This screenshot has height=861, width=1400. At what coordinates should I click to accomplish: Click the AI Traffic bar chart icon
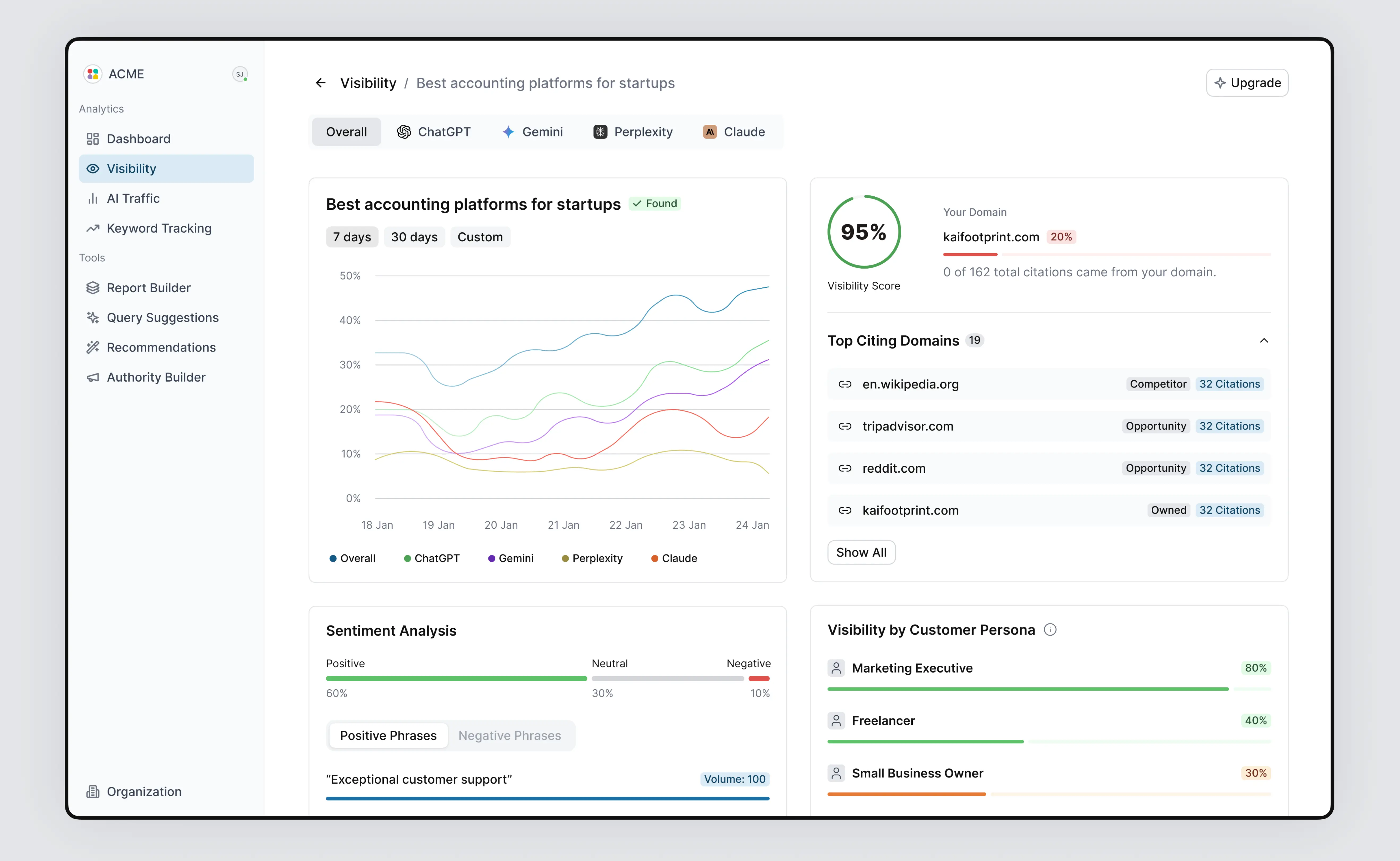[93, 199]
